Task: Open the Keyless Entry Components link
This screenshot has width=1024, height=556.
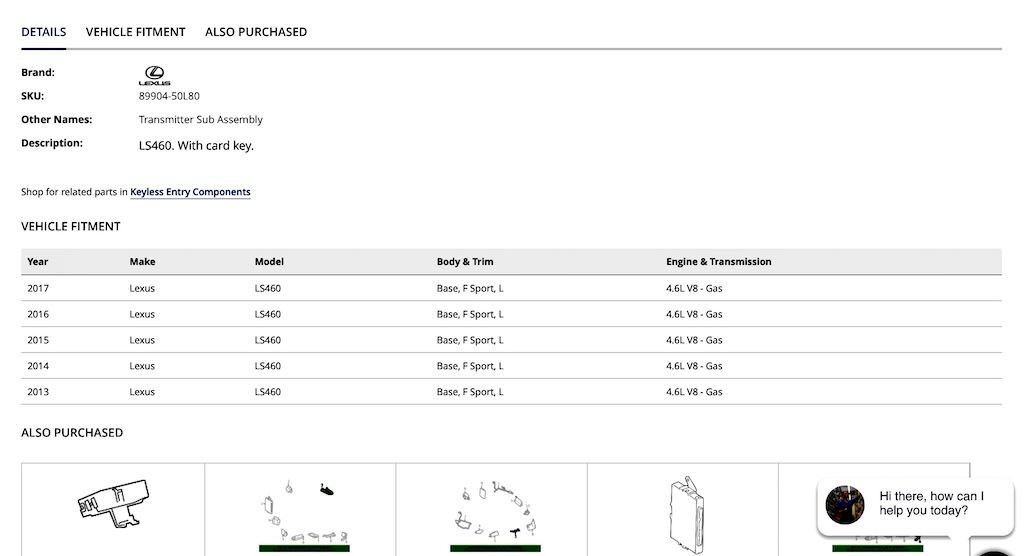Action: coord(190,192)
